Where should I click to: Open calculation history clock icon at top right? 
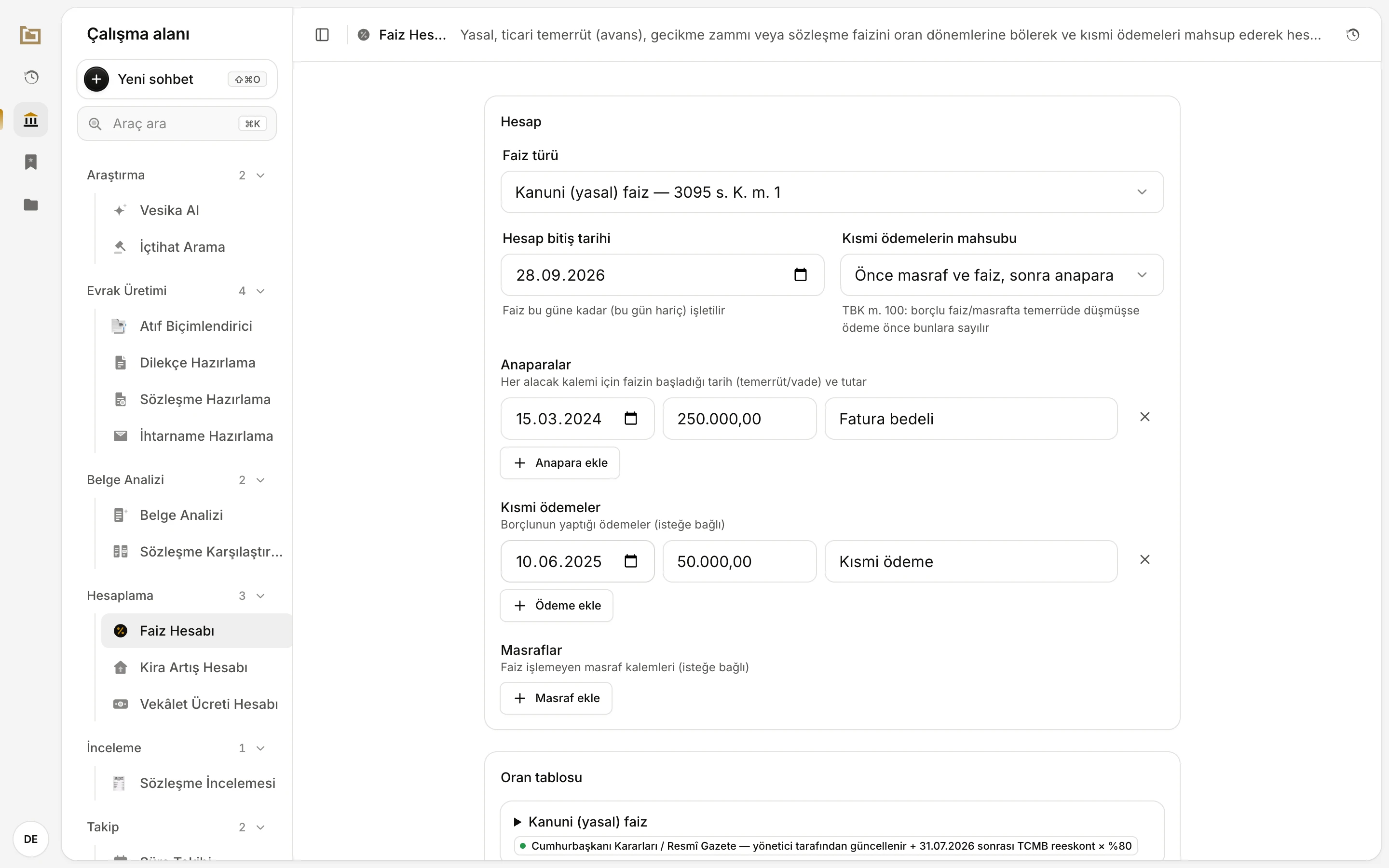coord(1353,35)
